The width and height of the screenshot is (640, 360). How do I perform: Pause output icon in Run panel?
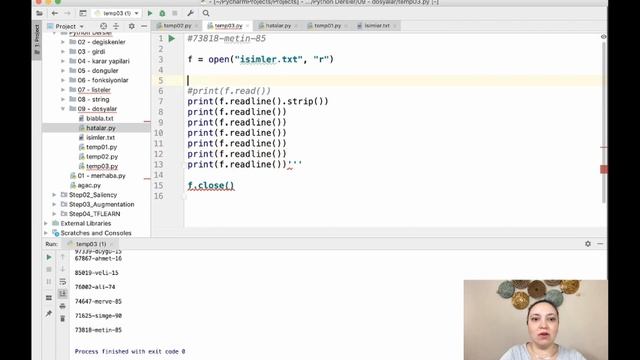coord(49,282)
